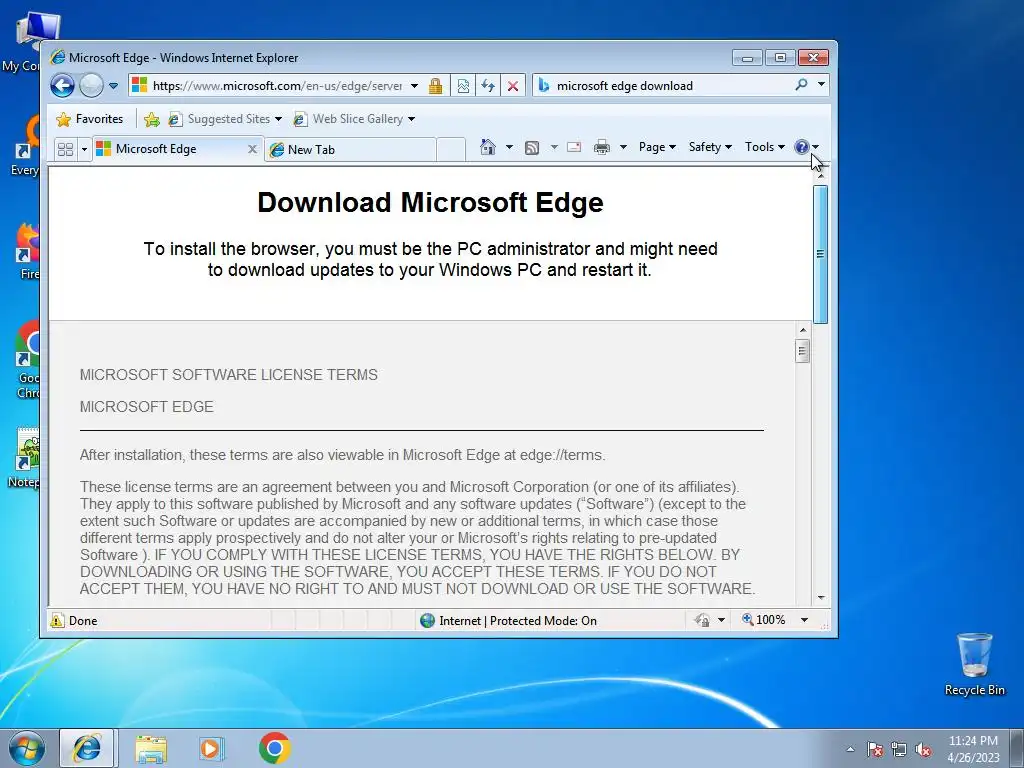Screen dimensions: 1024x768
Task: Open the taskbar clock showing 11:24 PM
Action: tap(973, 749)
